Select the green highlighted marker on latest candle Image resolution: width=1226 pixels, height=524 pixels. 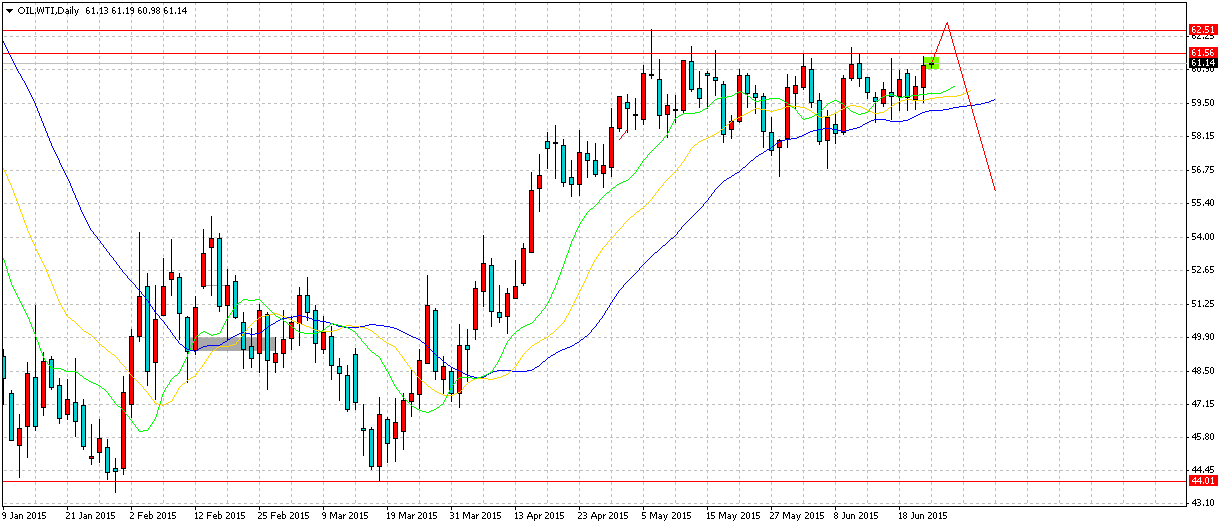pyautogui.click(x=931, y=63)
